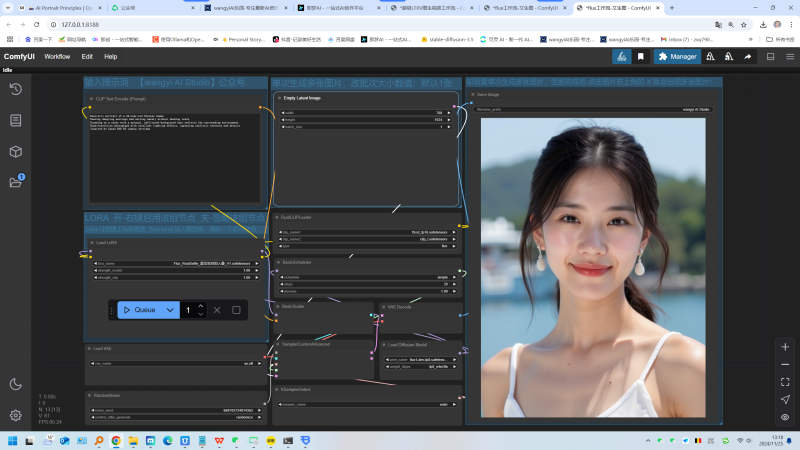Image resolution: width=800 pixels, height=450 pixels.
Task: Cancel current run with the X icon
Action: pyautogui.click(x=217, y=310)
